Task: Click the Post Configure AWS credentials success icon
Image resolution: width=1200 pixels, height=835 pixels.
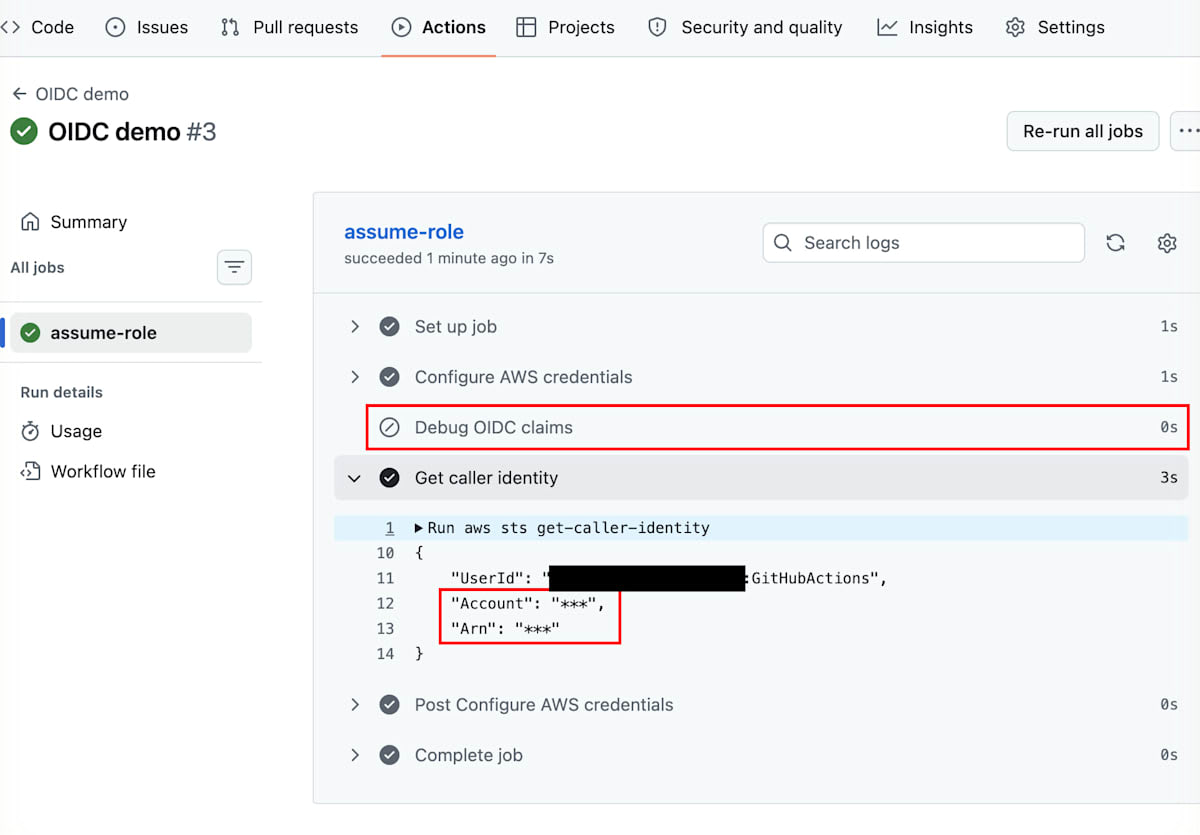Action: [x=390, y=705]
